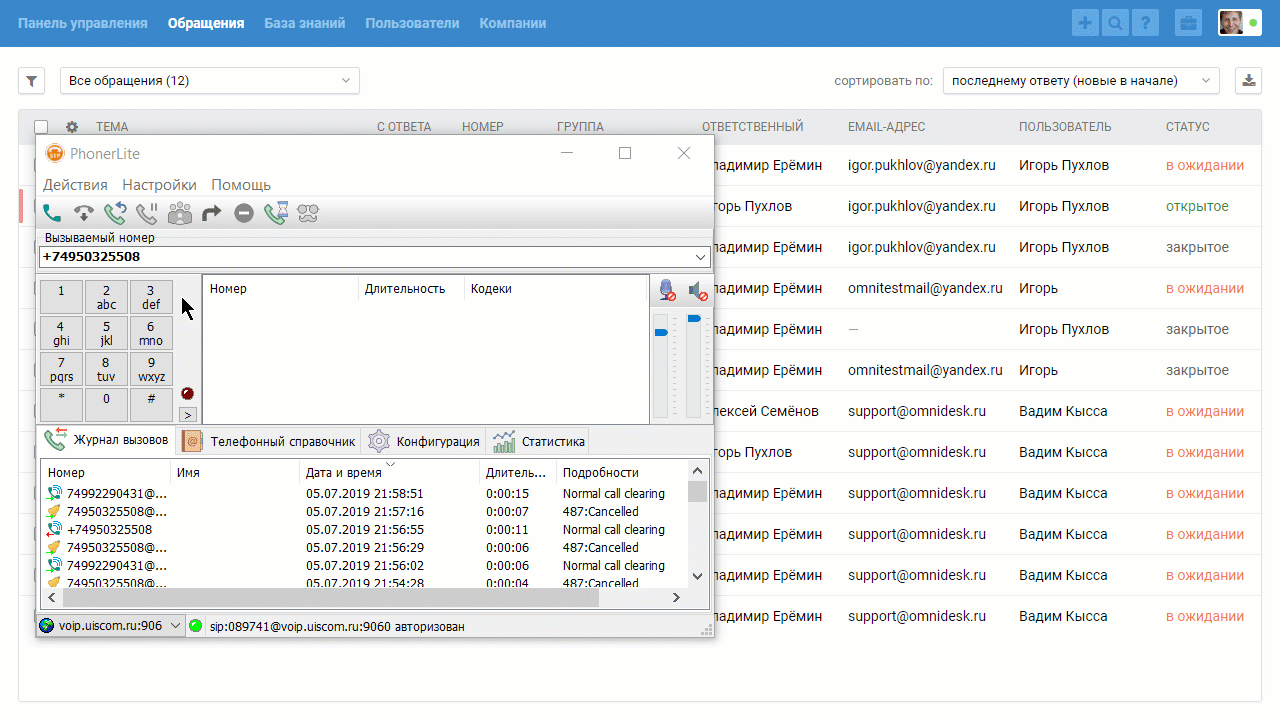The width and height of the screenshot is (1280, 720).
Task: Click the ПОЛЬЗОВАТЕЛЬ column header
Action: click(x=1065, y=127)
